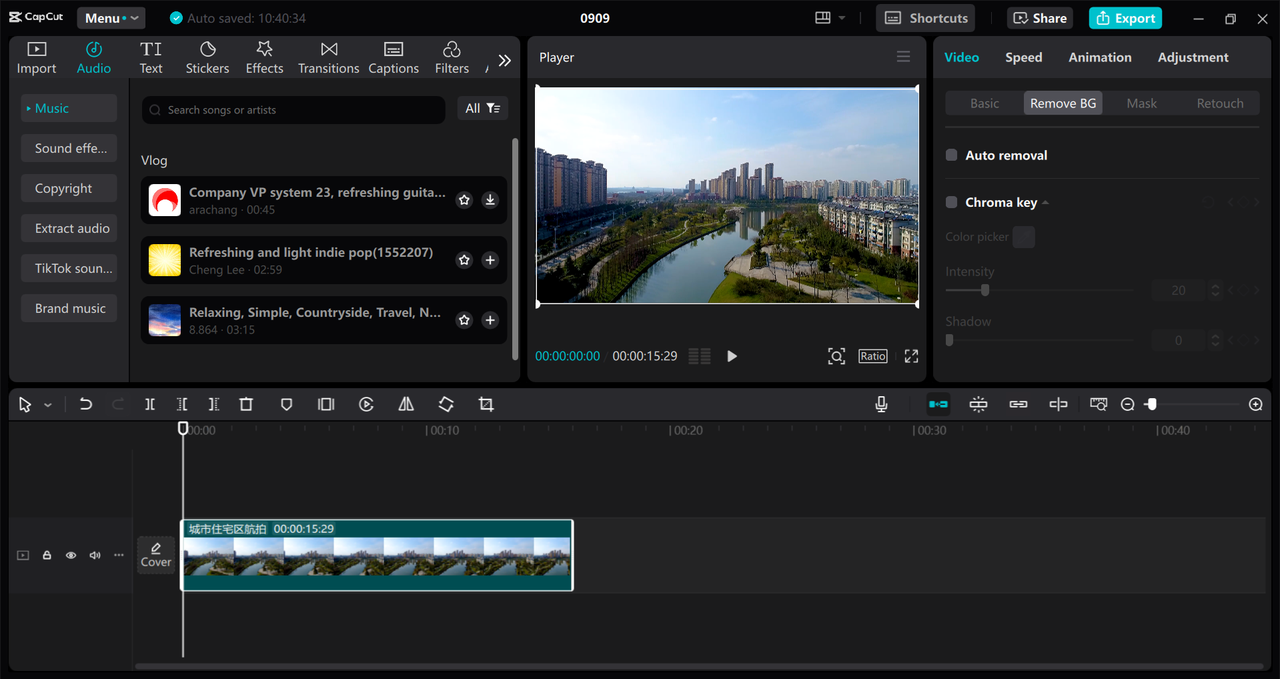Open the player zoom/fit view icon
1280x679 pixels.
836,356
